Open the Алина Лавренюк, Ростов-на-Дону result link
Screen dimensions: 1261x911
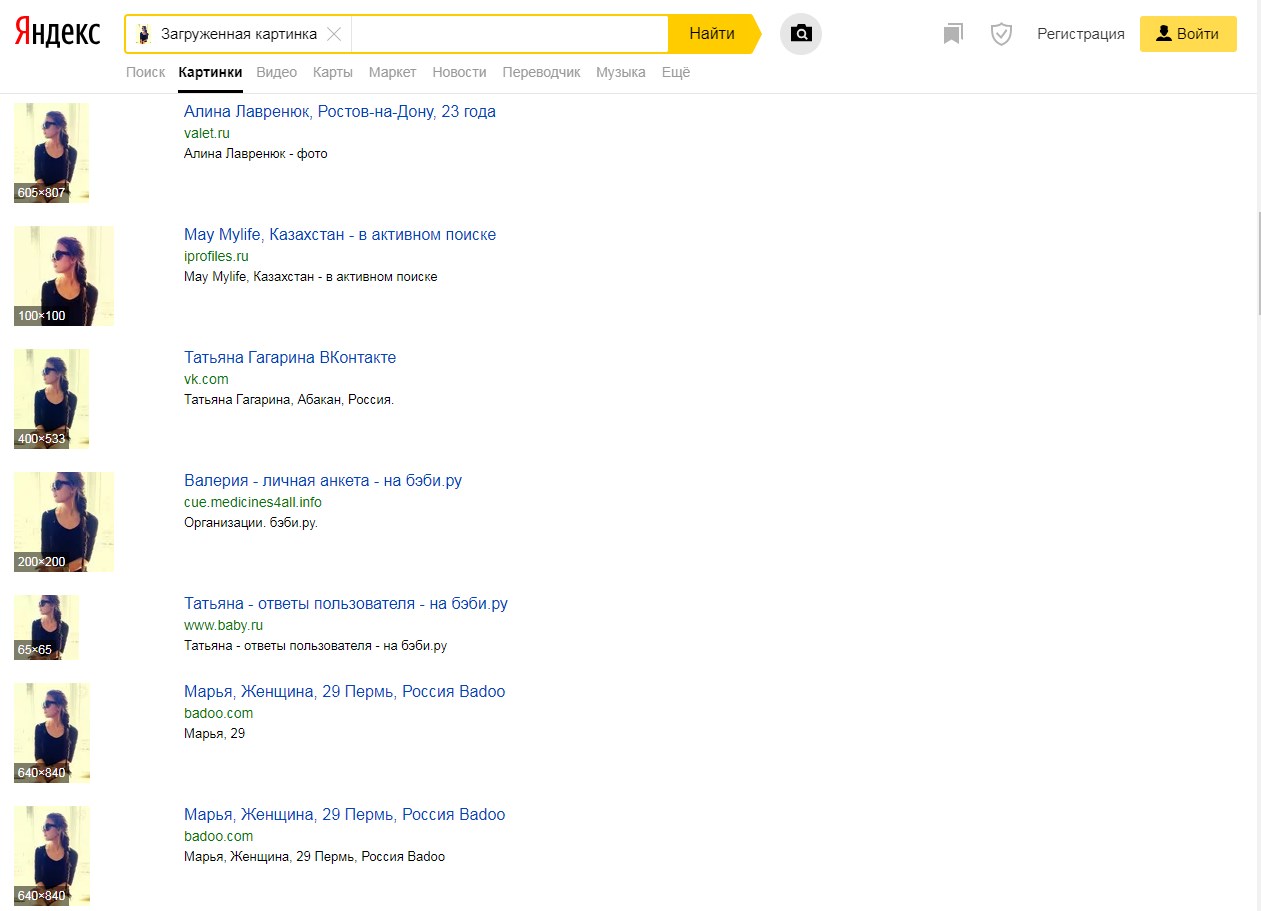(340, 111)
